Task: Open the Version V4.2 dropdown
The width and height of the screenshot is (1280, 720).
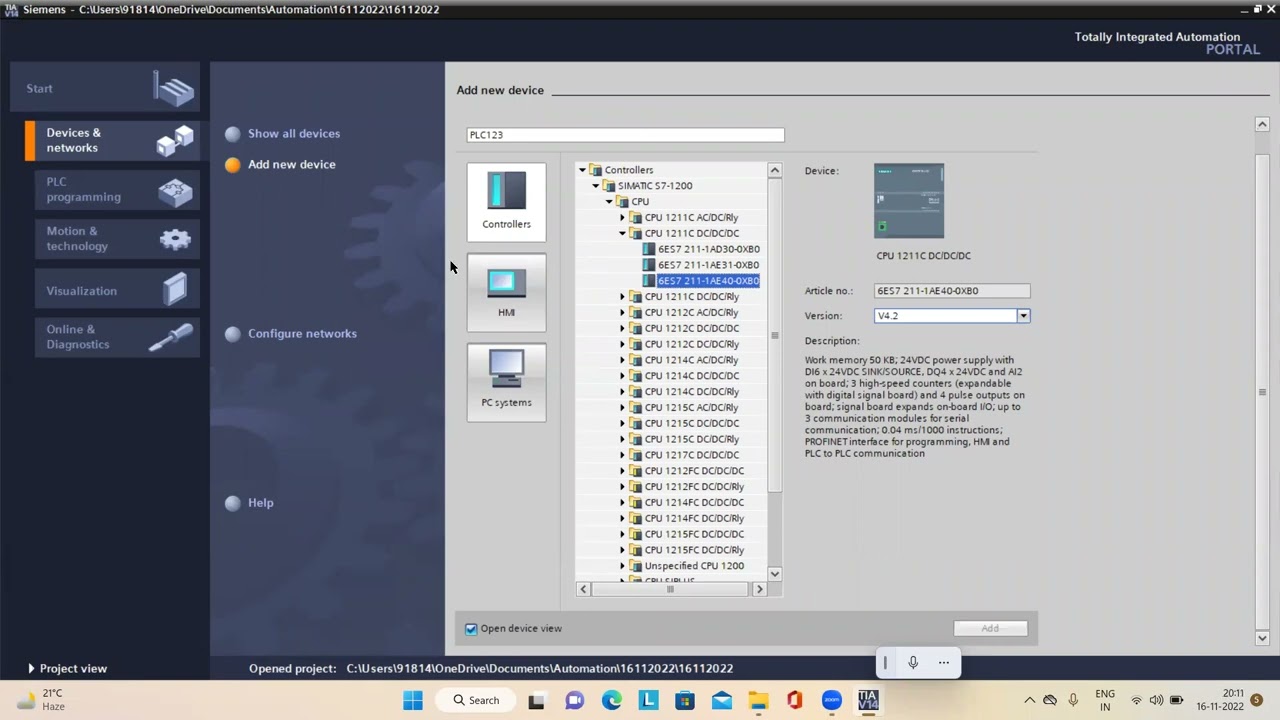Action: point(1023,315)
